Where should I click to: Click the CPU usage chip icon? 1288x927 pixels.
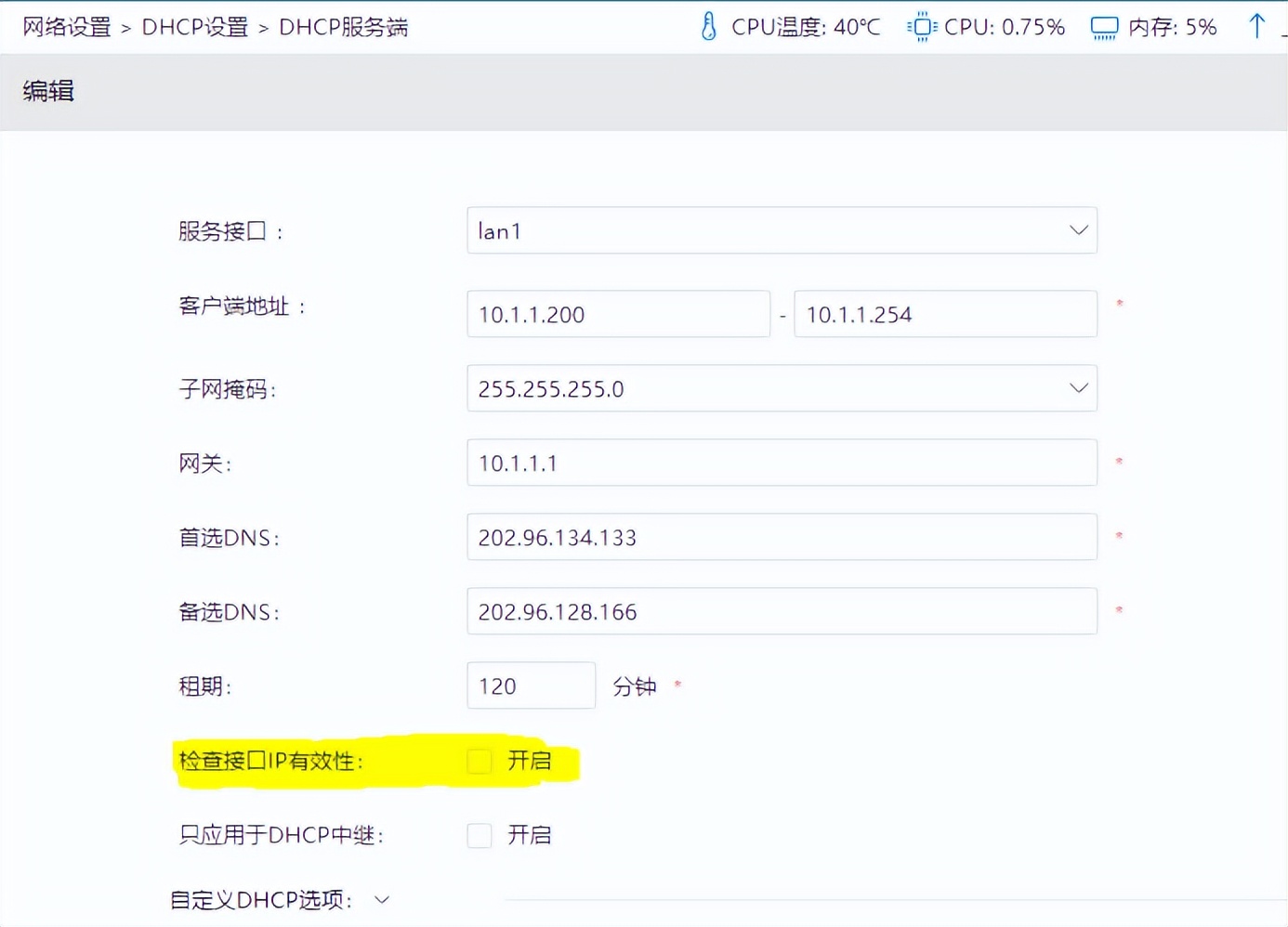tap(920, 26)
